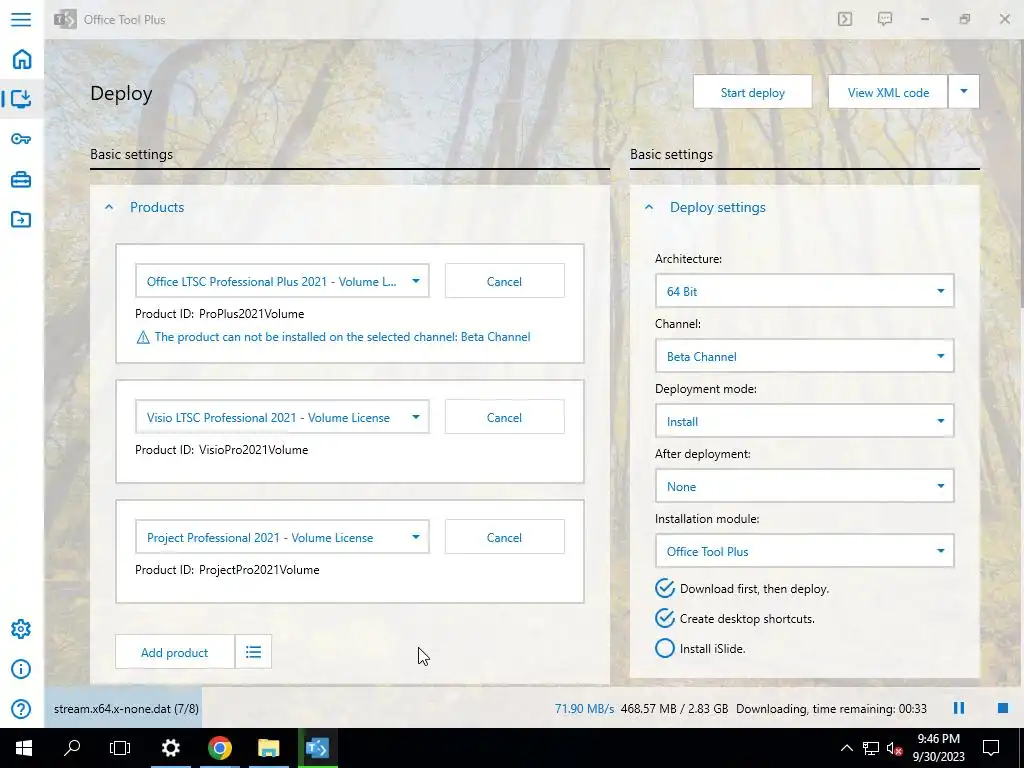Click the channel warning triangle icon
The width and height of the screenshot is (1024, 768).
tap(142, 338)
